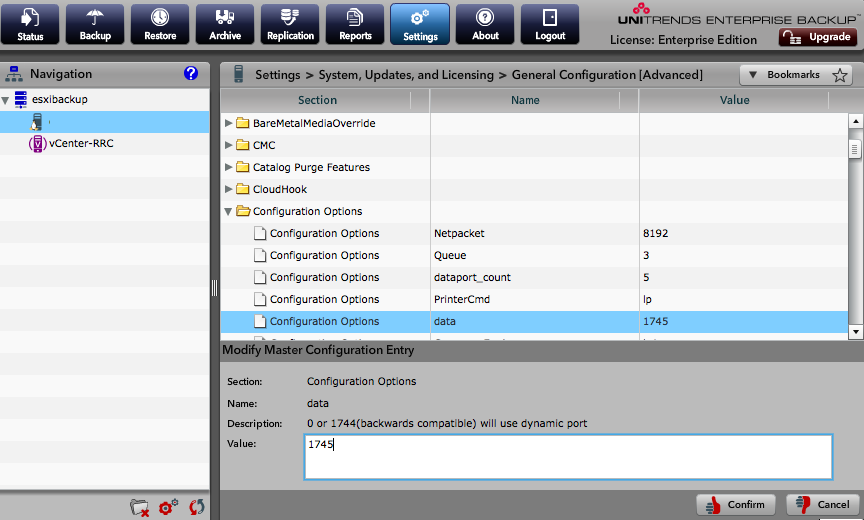Open the Archive section
864x520 pixels.
click(x=225, y=24)
